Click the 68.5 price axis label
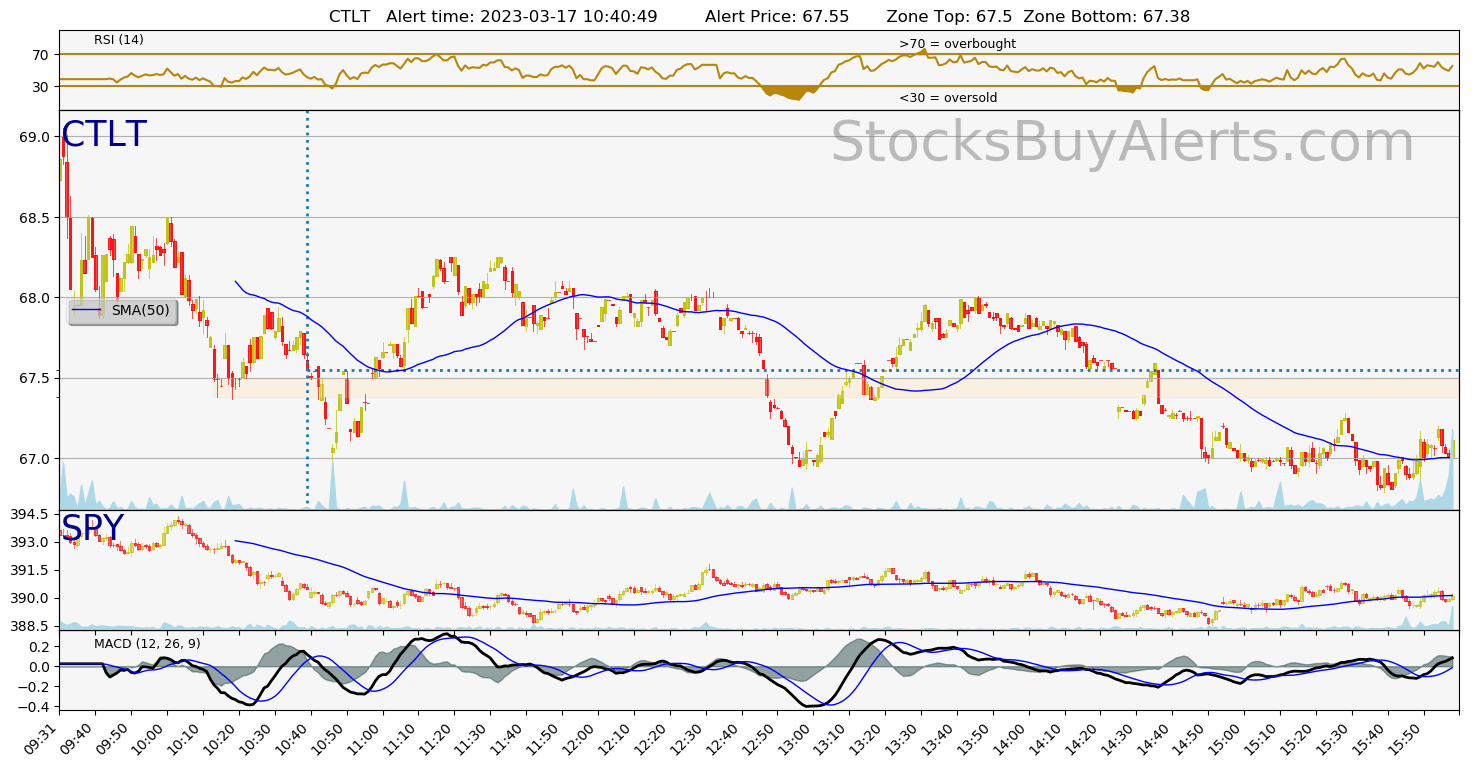The width and height of the screenshot is (1474, 768). coord(37,218)
